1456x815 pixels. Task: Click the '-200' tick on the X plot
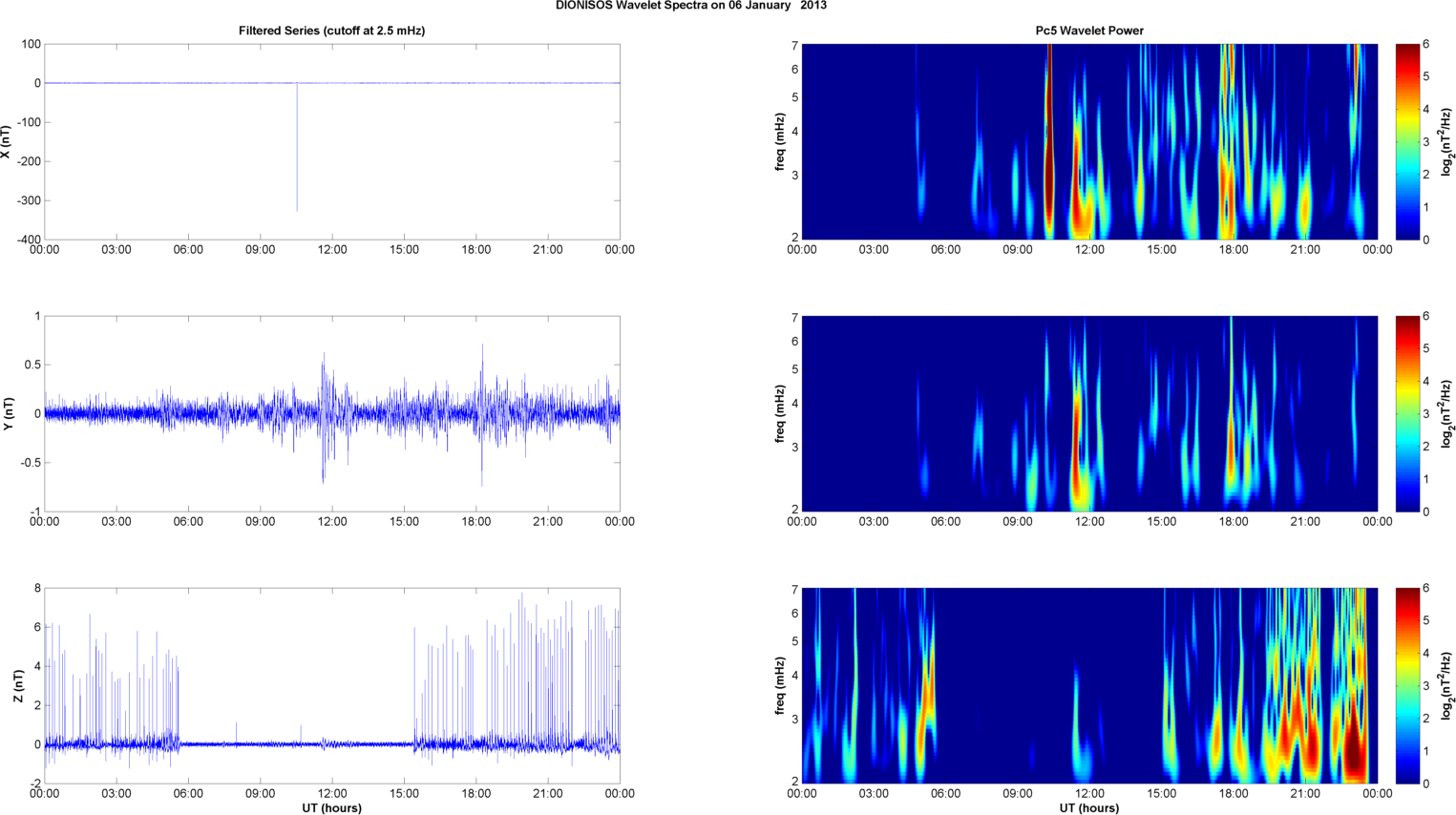click(29, 161)
